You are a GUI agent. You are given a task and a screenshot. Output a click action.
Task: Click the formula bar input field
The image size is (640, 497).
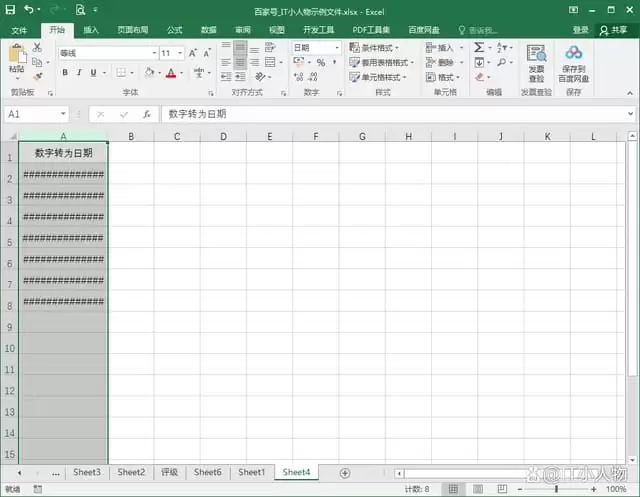pyautogui.click(x=394, y=114)
